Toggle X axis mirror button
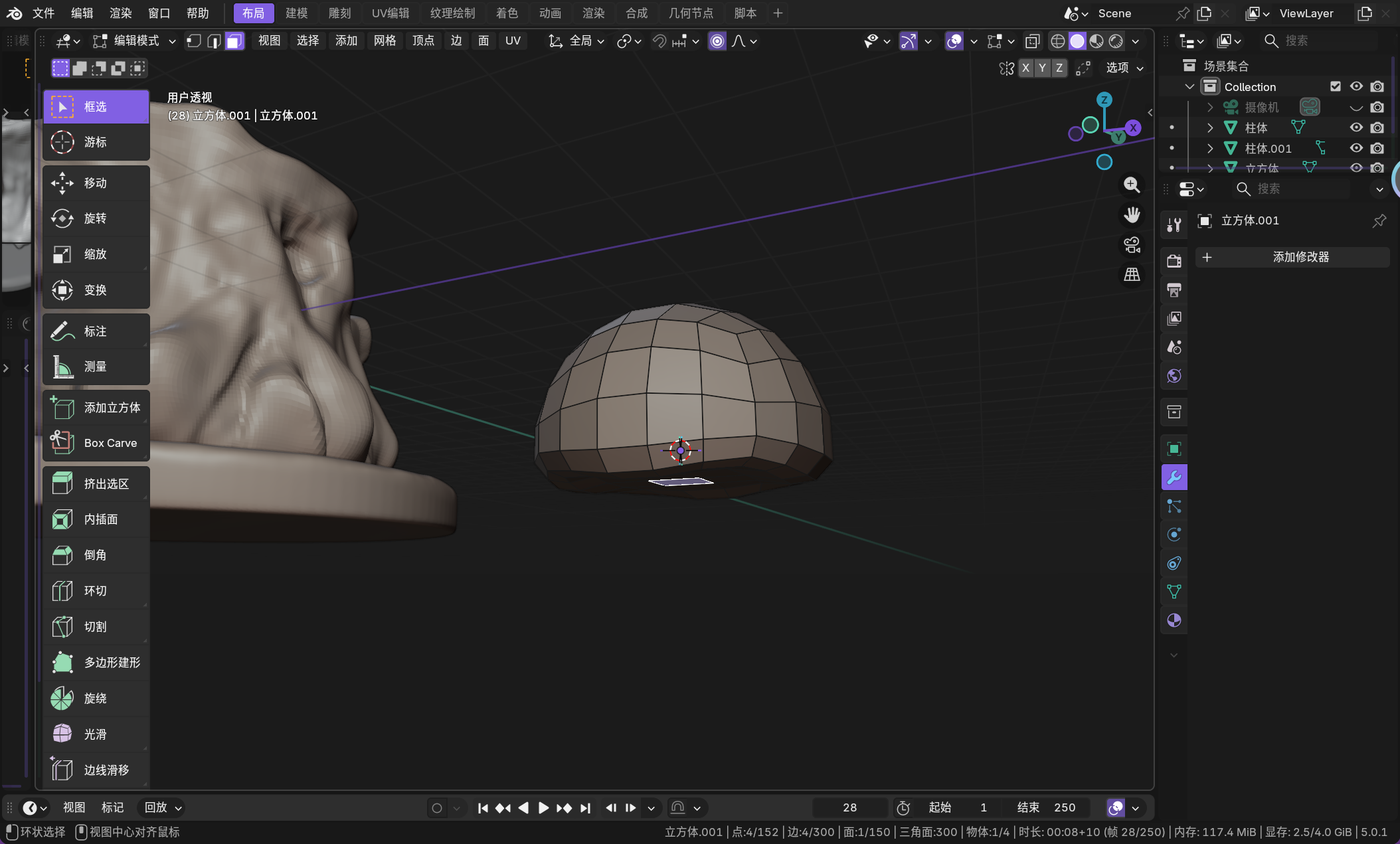Viewport: 1400px width, 844px height. pyautogui.click(x=1026, y=68)
